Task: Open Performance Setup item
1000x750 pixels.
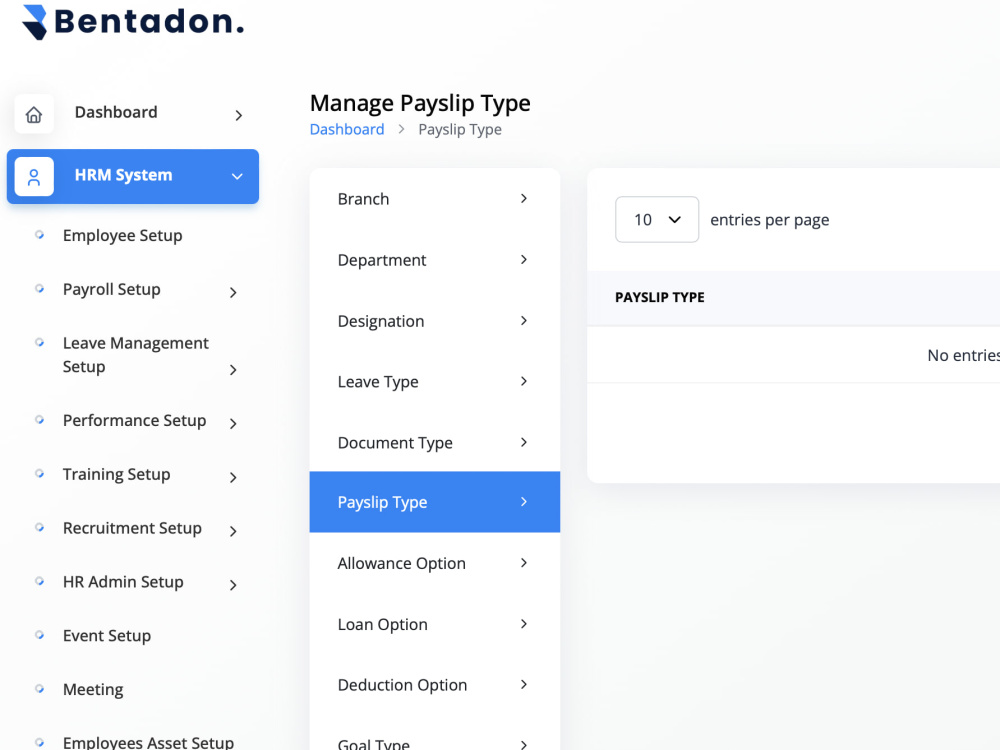Action: [135, 421]
